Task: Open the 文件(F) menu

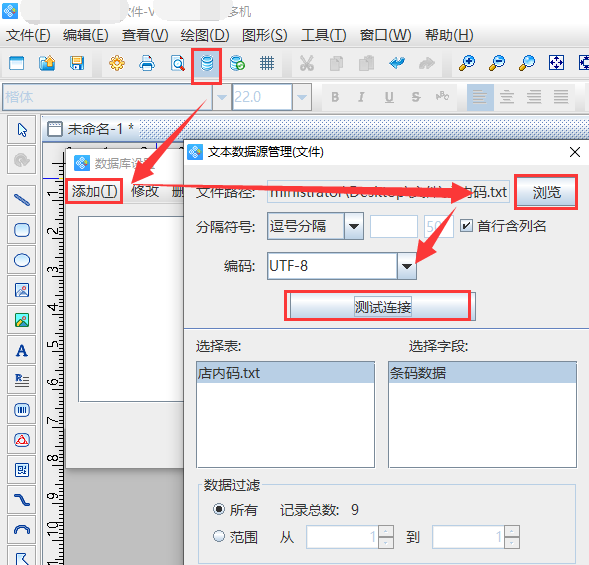Action: 28,36
